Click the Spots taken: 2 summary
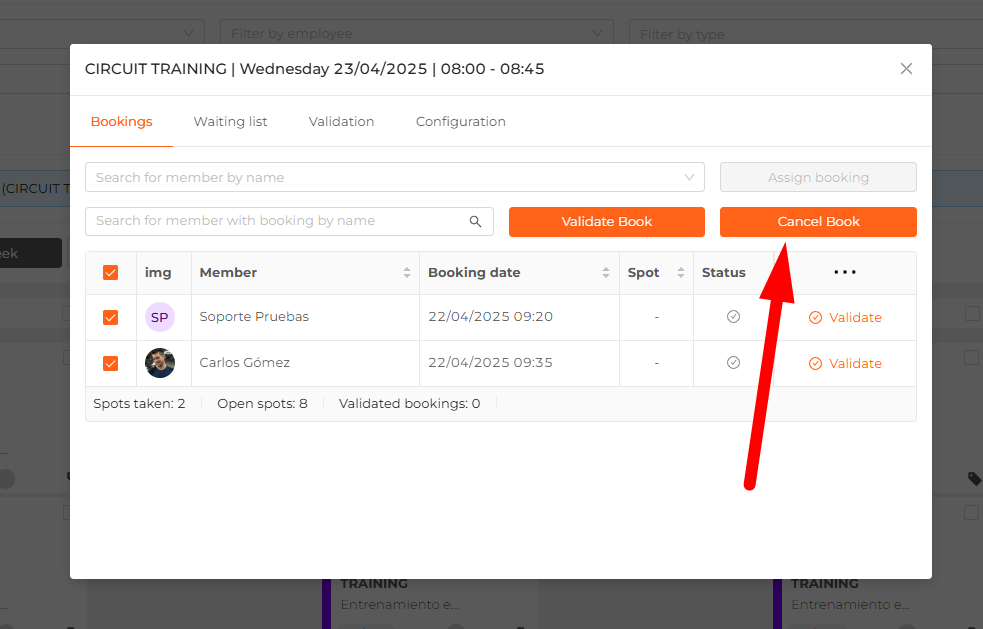Viewport: 983px width, 629px height. pyautogui.click(x=139, y=404)
